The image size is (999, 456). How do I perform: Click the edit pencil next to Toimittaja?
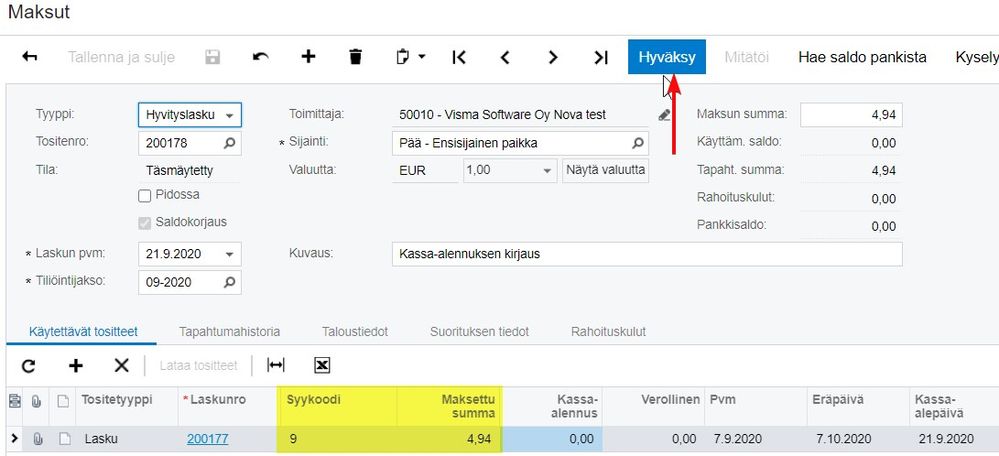pos(665,115)
